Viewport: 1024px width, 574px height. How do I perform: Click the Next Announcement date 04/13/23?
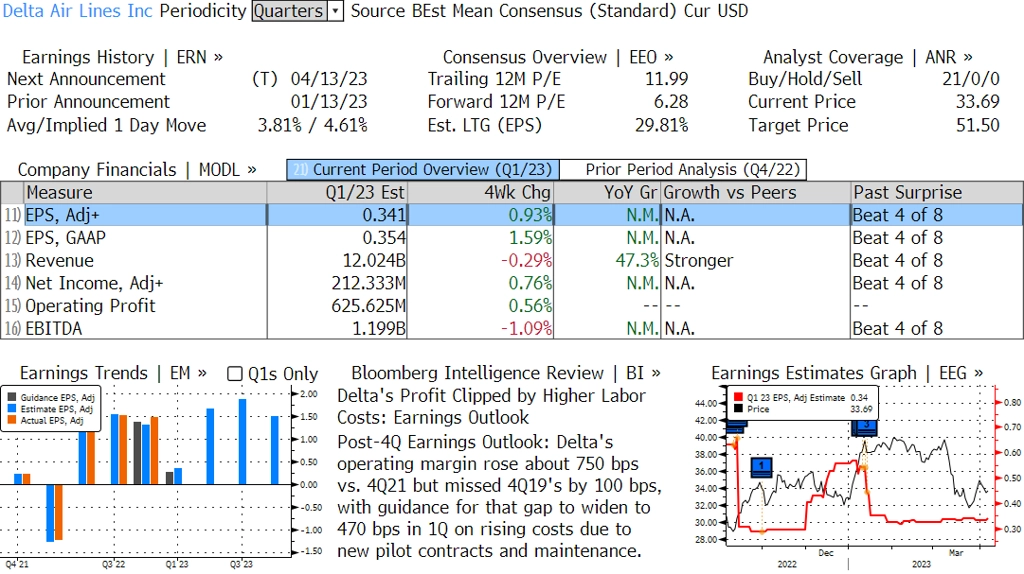(x=328, y=79)
